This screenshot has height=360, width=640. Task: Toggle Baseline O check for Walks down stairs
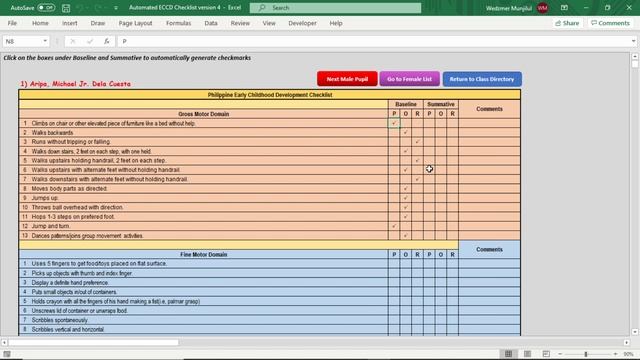click(405, 151)
